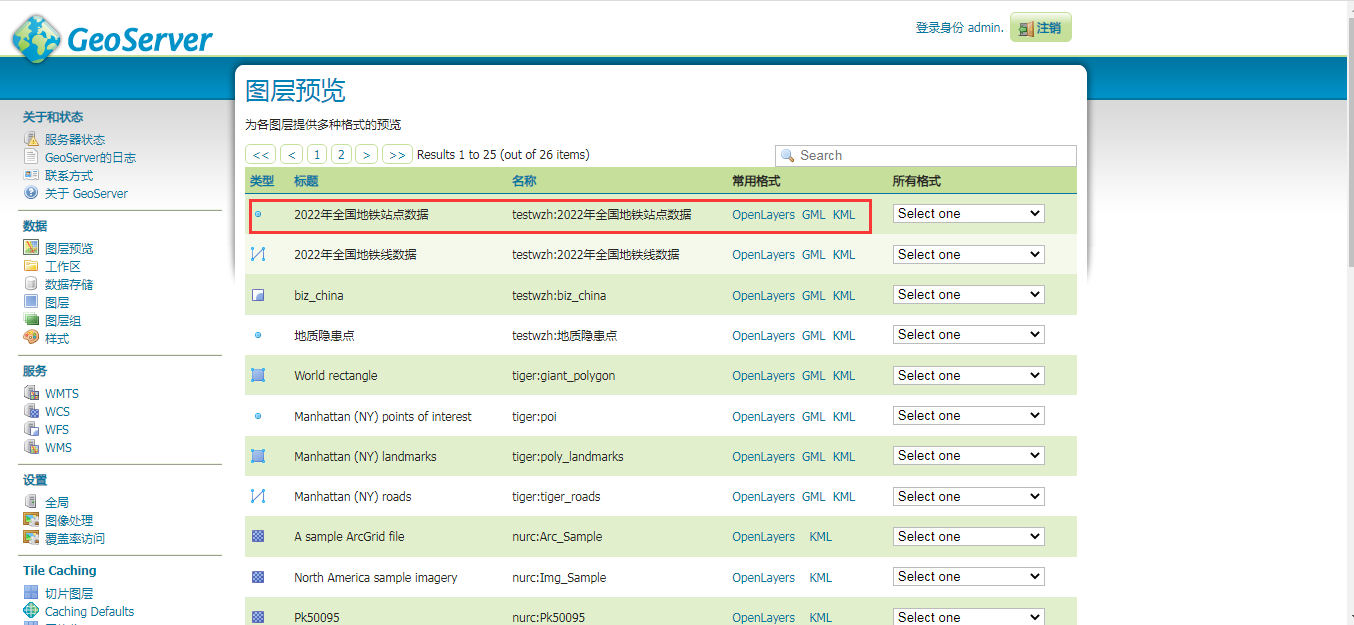
Task: Click the 图层组 (Layer Groups) icon
Action: coord(30,320)
